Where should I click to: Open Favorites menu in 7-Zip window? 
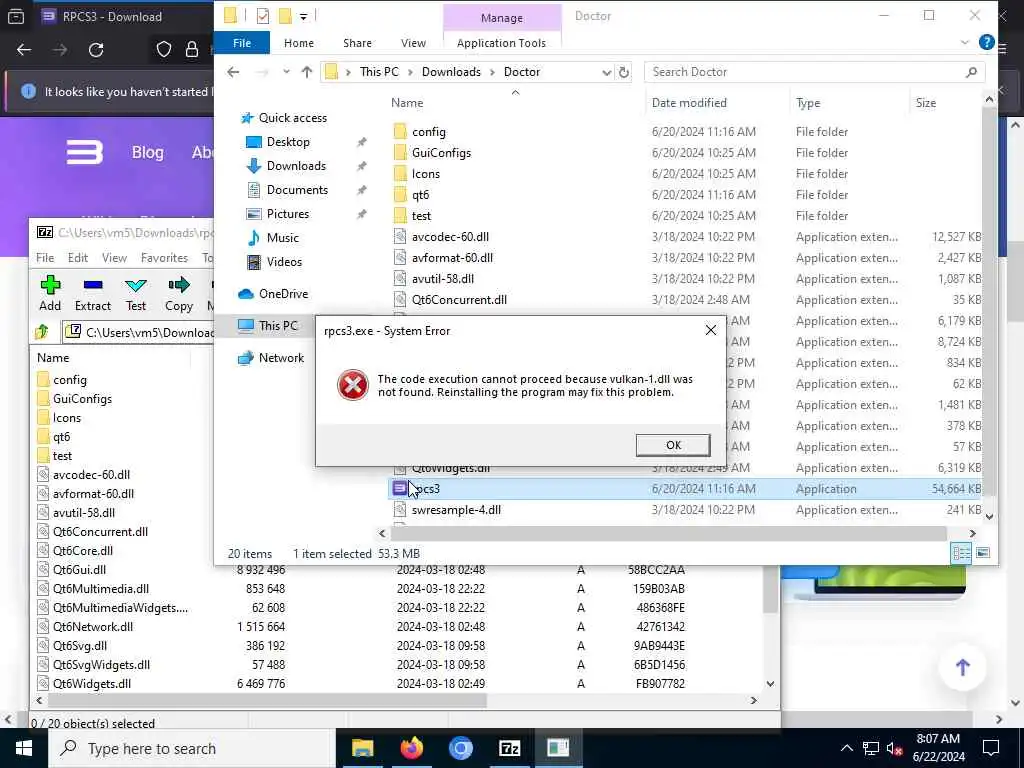(x=164, y=257)
